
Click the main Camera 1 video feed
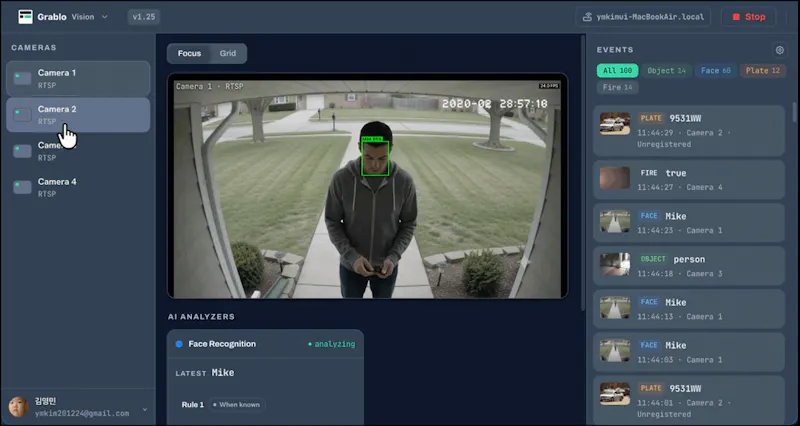pyautogui.click(x=367, y=186)
